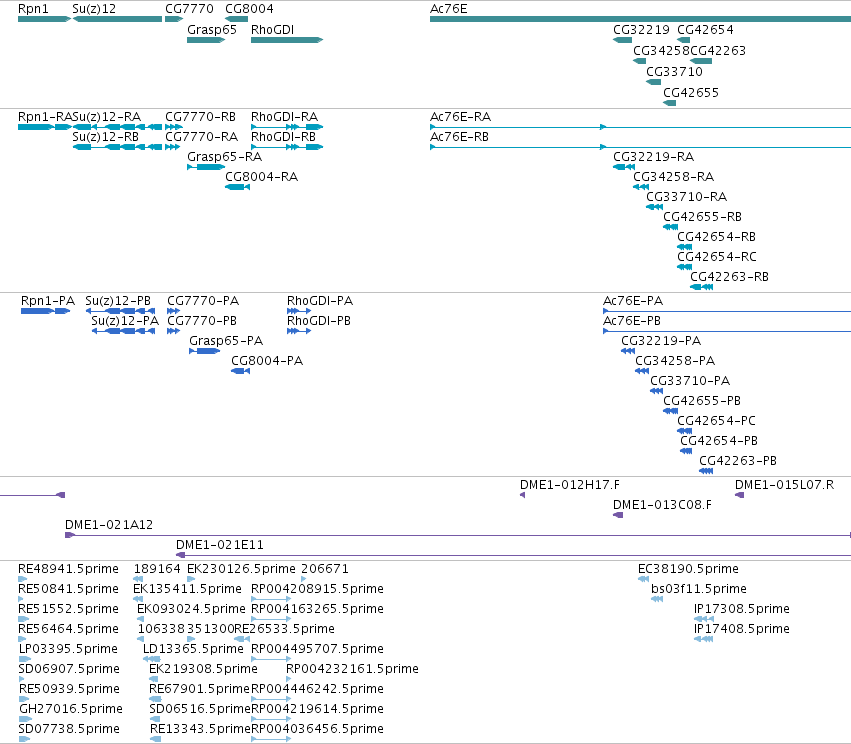The image size is (851, 744).
Task: Click the Rpn1-RA transcript label
Action: [45, 117]
